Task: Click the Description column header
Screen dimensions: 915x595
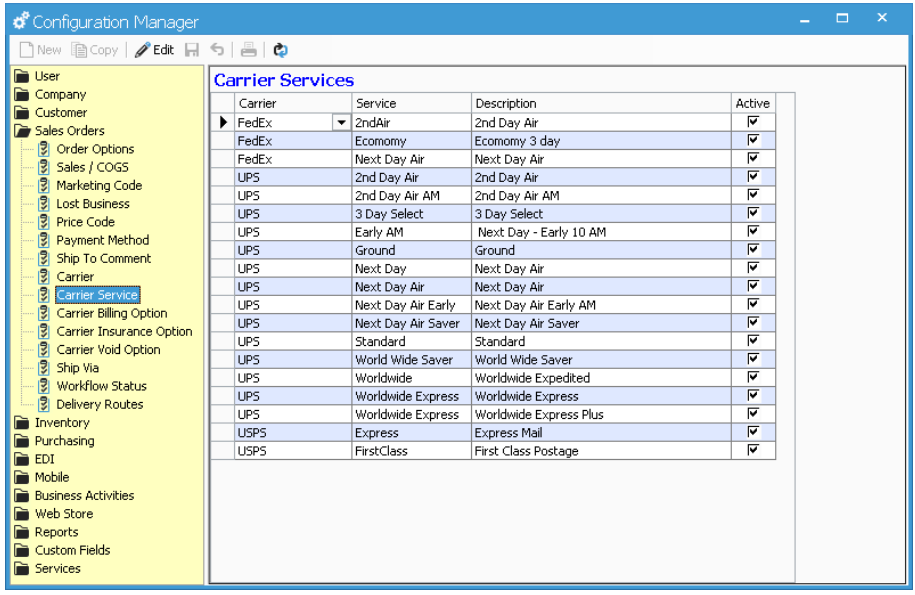Action: 601,103
